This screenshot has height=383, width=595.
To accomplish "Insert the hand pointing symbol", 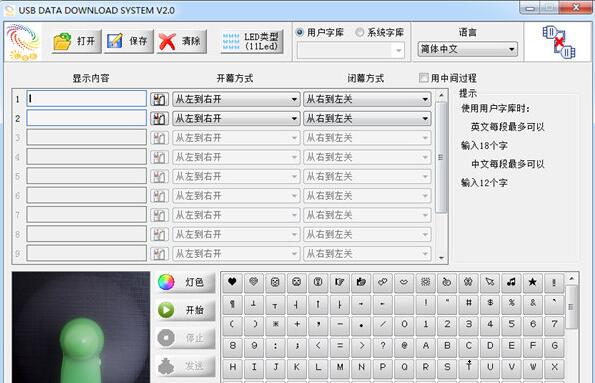I will click(340, 282).
